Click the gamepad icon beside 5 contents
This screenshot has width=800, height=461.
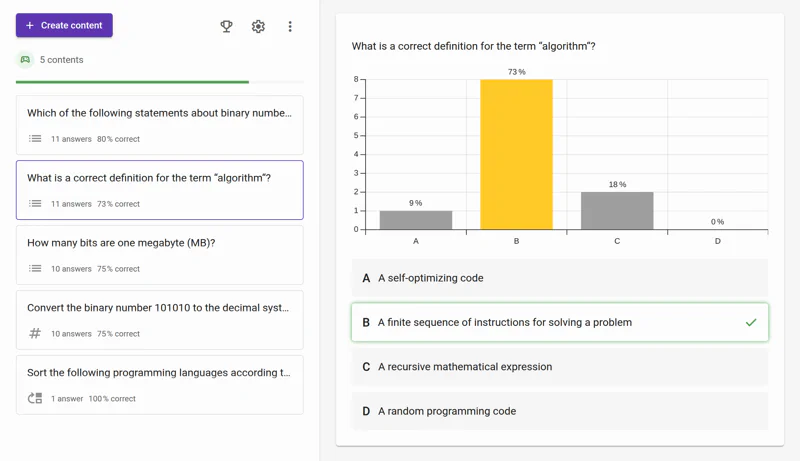tap(25, 60)
